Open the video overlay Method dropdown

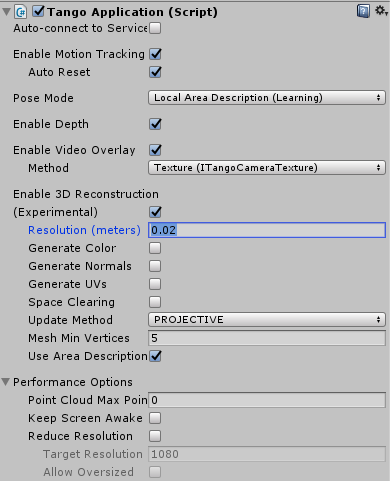pyautogui.click(x=267, y=168)
